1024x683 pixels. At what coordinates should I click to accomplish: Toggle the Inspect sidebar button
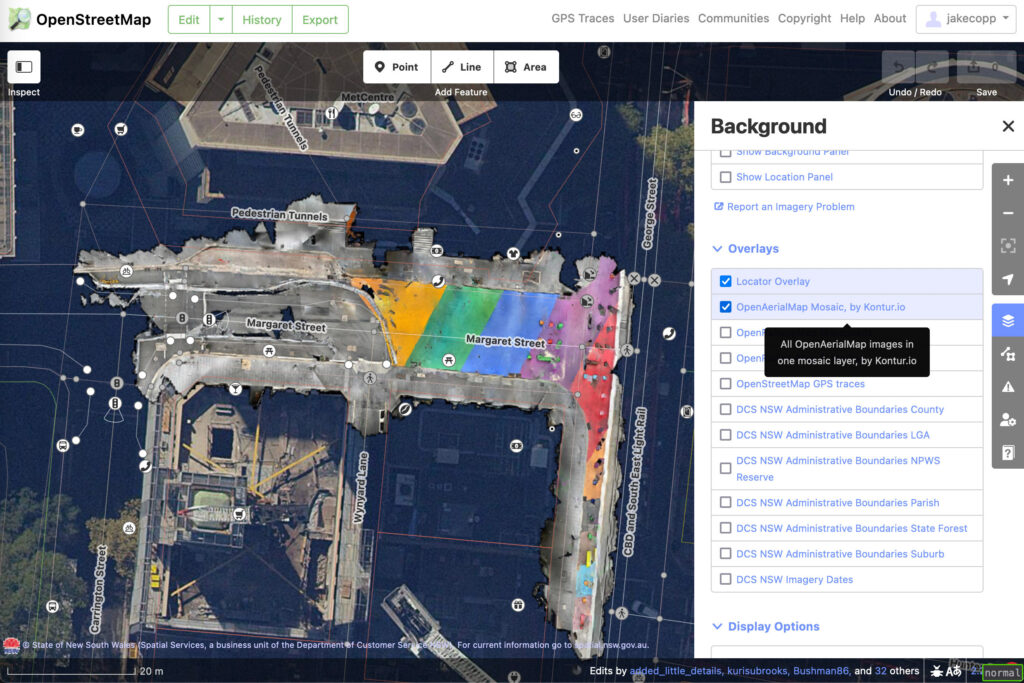[x=24, y=67]
